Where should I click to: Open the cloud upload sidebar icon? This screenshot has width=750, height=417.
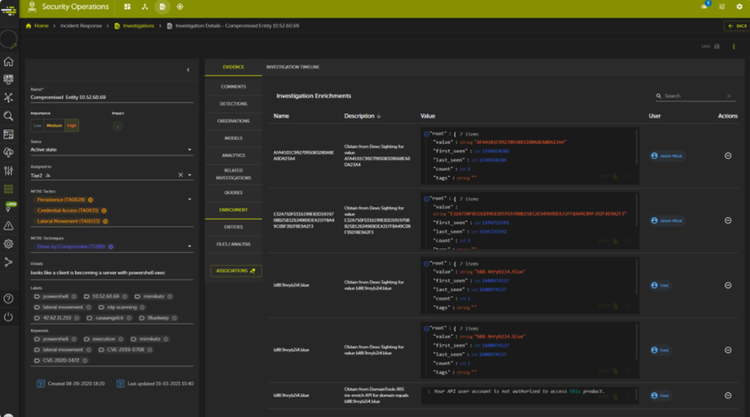[x=9, y=153]
